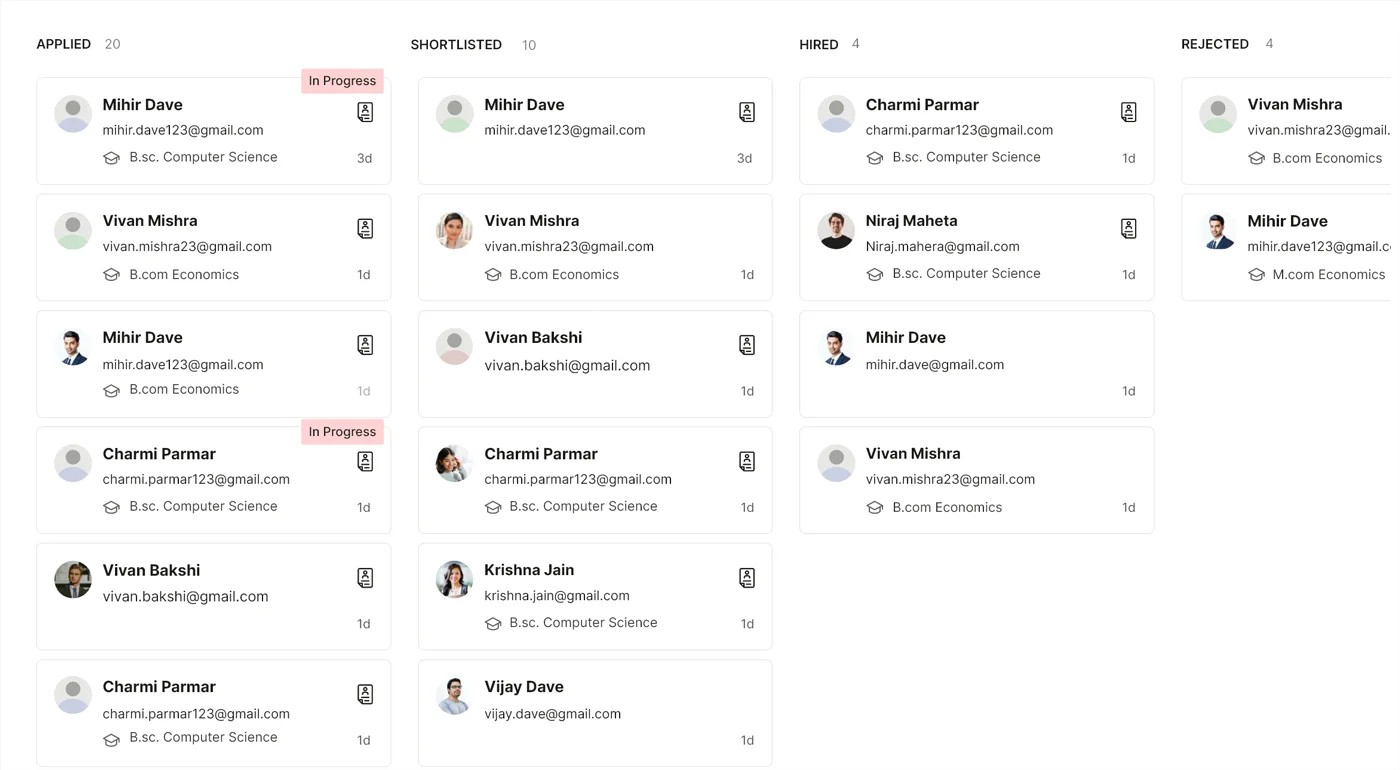Click graduation cap icon on Krishna Jain's card

(x=493, y=623)
